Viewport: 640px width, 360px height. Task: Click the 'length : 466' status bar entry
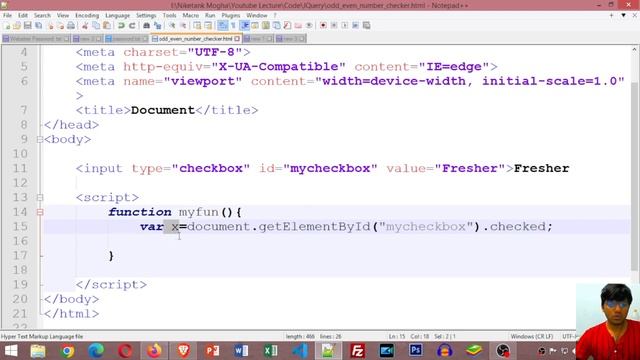pos(300,336)
